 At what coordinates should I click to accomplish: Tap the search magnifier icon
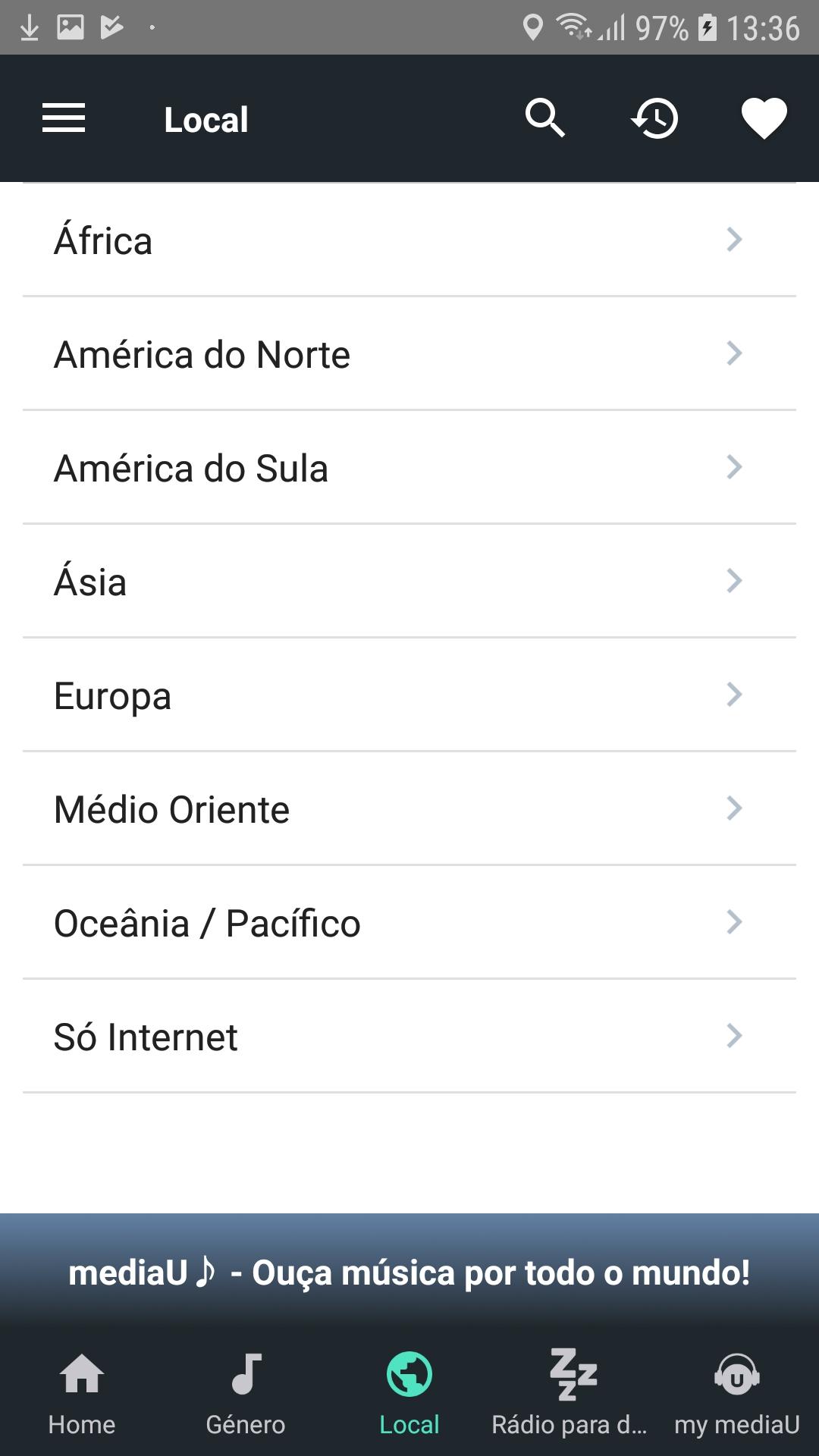tap(544, 118)
